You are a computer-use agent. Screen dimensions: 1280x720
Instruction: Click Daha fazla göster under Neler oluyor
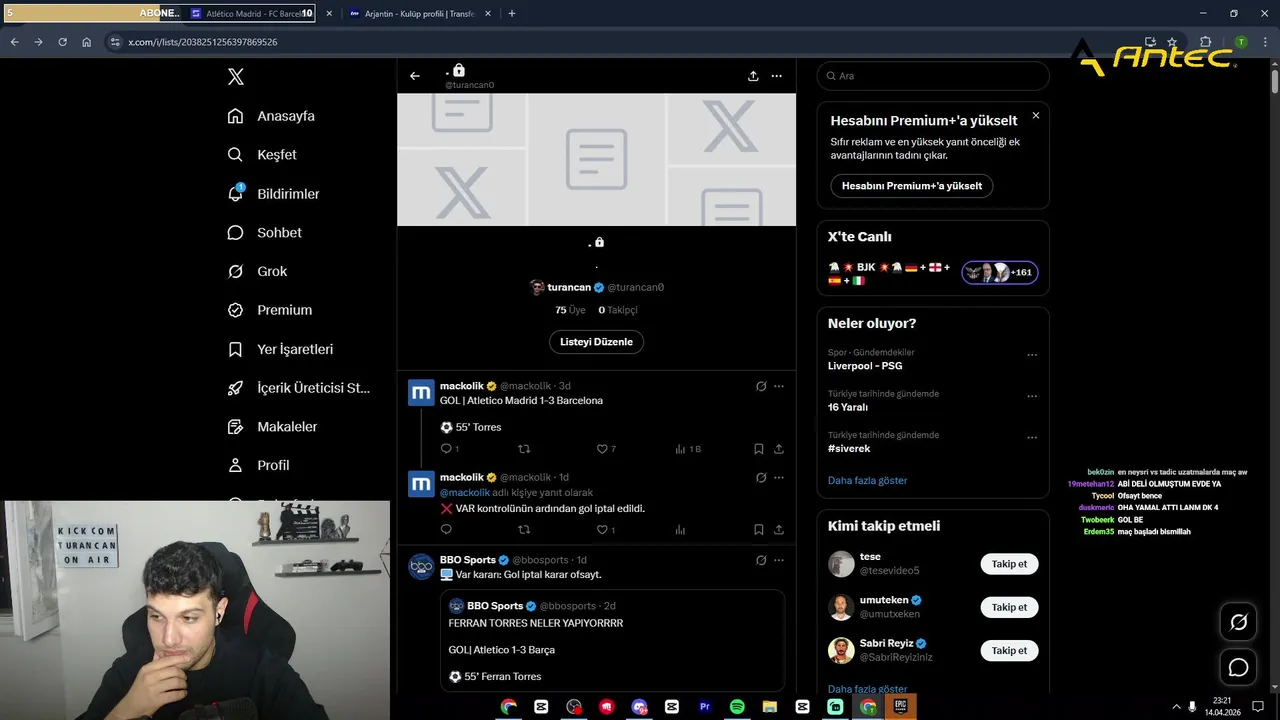pos(867,481)
